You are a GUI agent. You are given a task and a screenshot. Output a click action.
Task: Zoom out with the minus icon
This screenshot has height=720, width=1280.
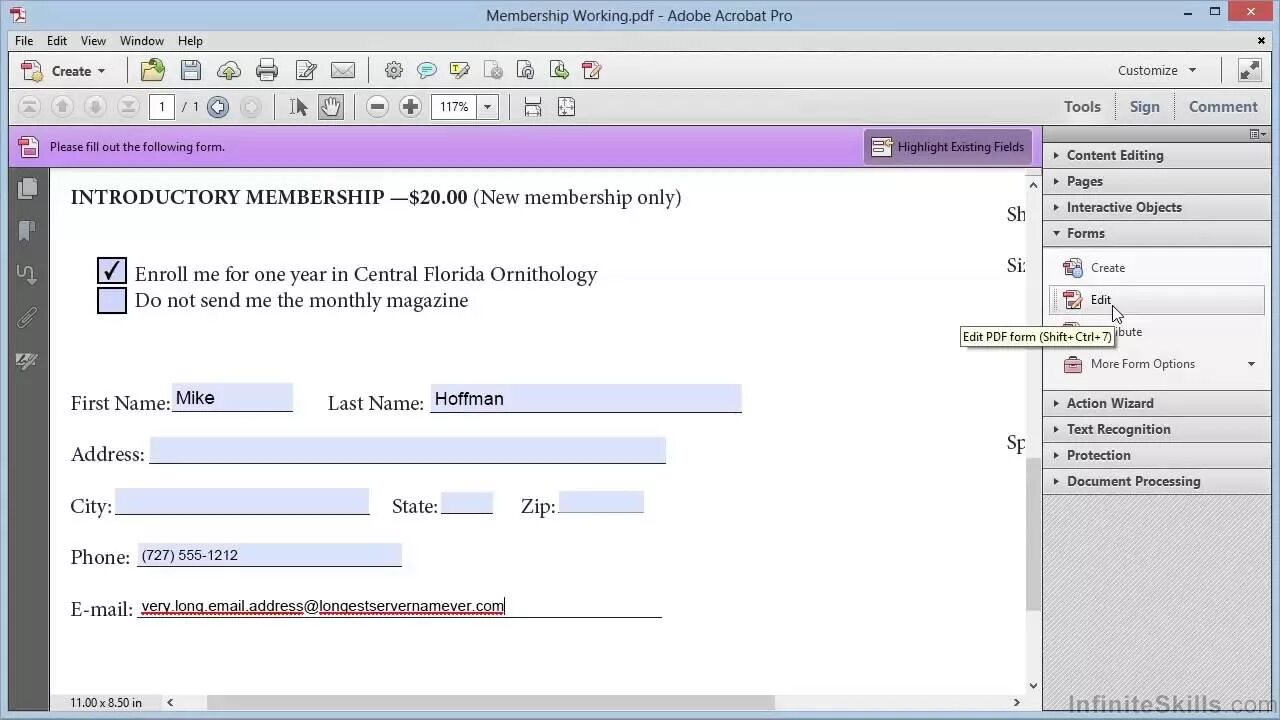coord(377,107)
